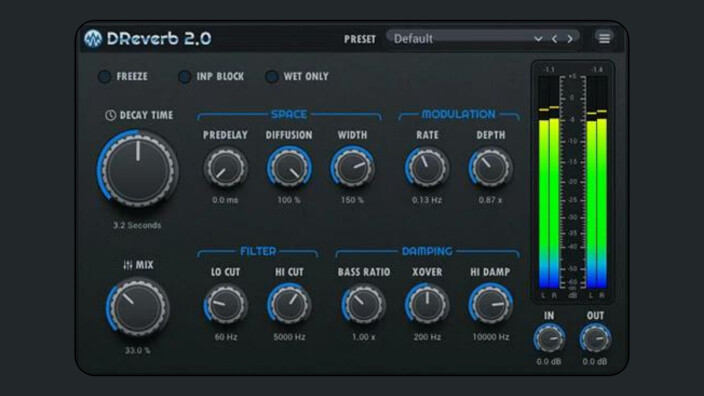Image resolution: width=704 pixels, height=396 pixels.
Task: Enable the Inp Block toggle
Action: (184, 77)
